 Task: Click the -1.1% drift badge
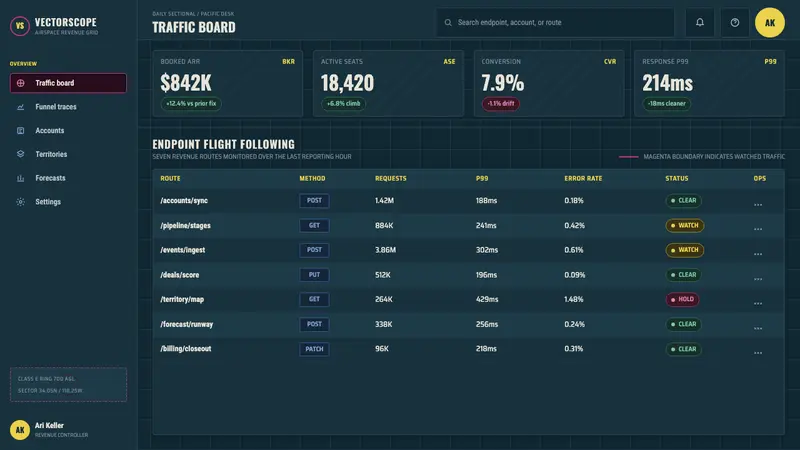tap(501, 104)
